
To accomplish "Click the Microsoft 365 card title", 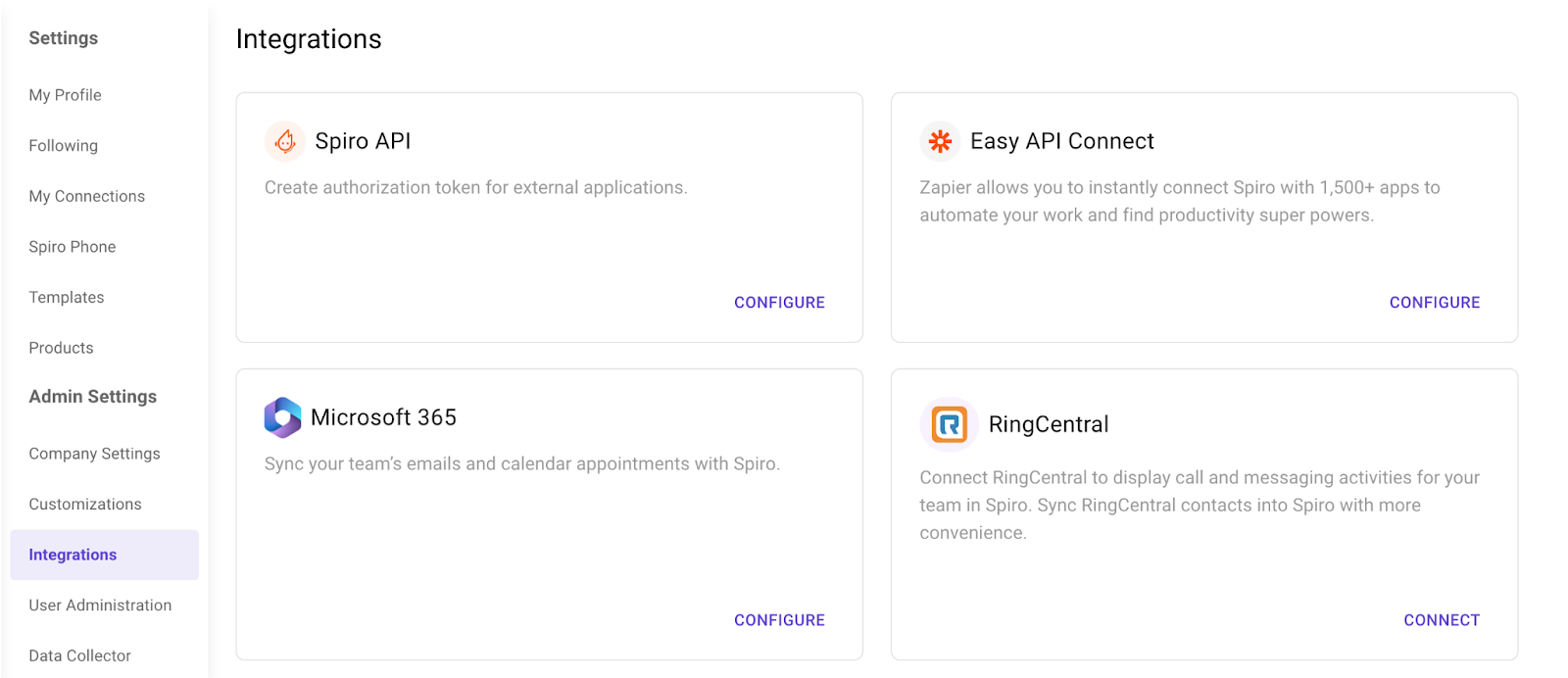I will coord(383,417).
